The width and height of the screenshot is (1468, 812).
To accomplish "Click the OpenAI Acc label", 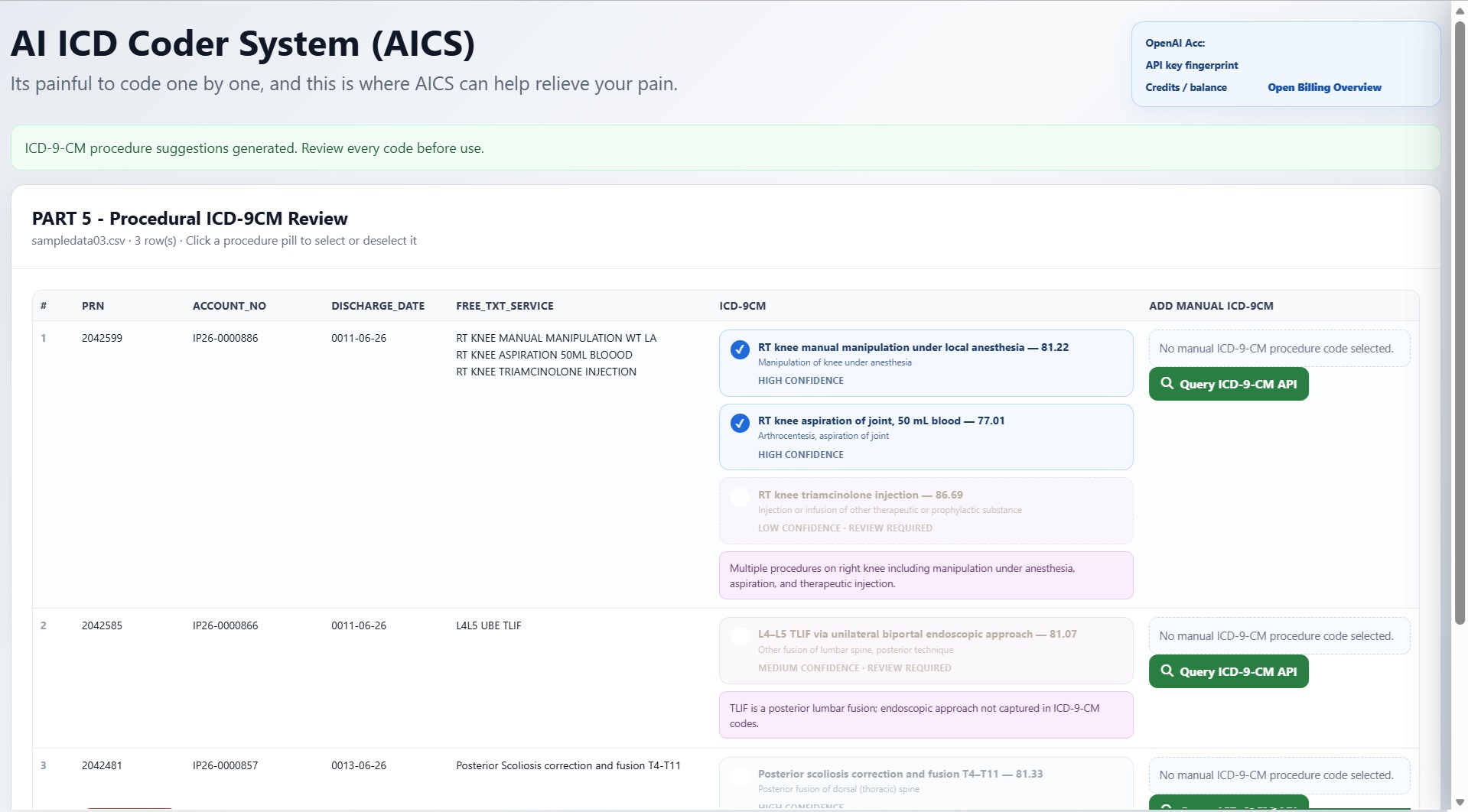I will [1175, 43].
